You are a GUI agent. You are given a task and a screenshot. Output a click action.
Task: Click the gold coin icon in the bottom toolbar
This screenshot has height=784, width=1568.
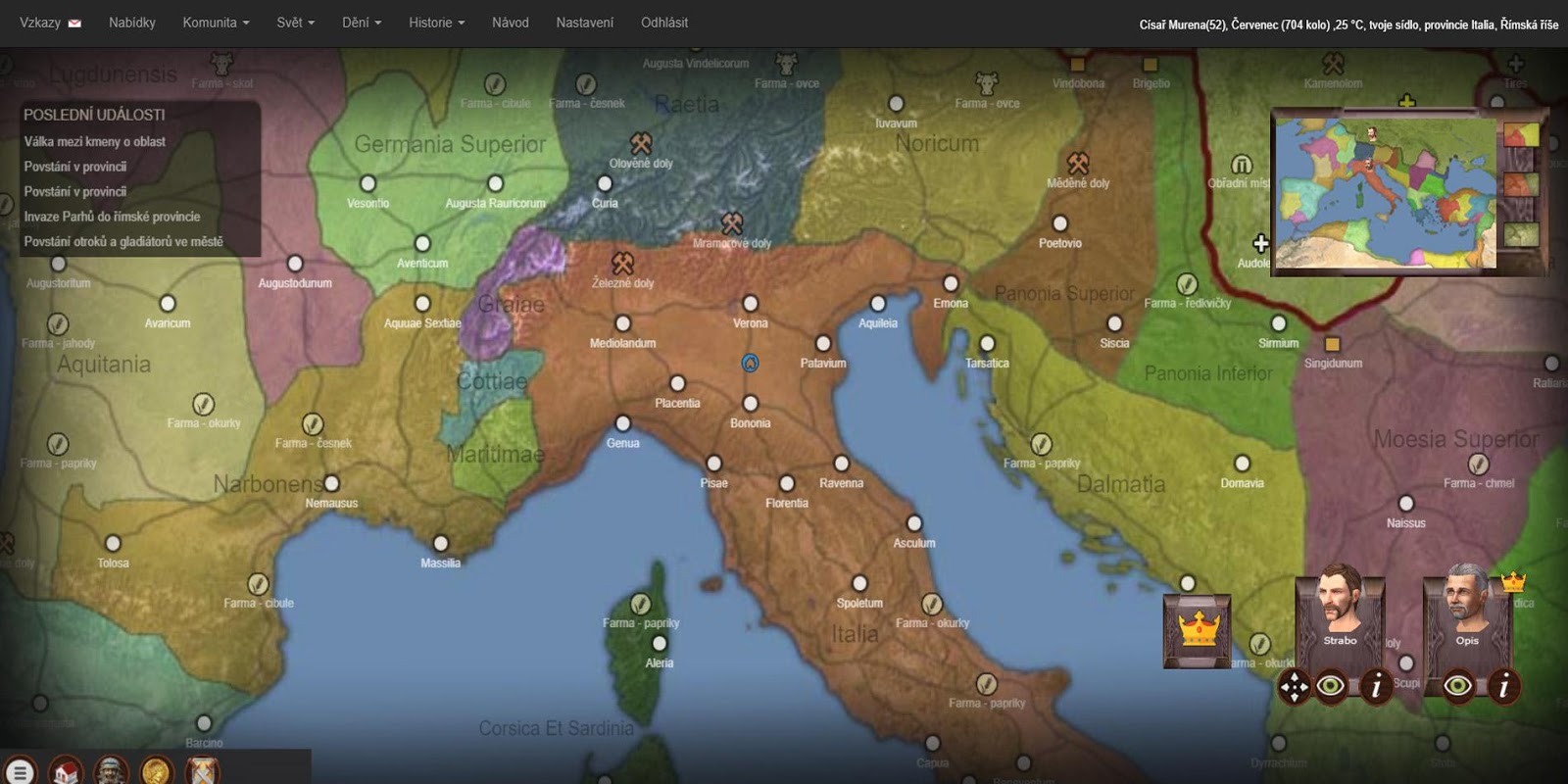tap(157, 772)
